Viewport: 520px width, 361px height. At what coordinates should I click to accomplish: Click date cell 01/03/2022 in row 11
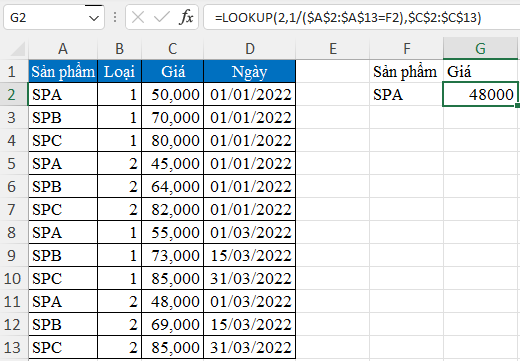[250, 301]
